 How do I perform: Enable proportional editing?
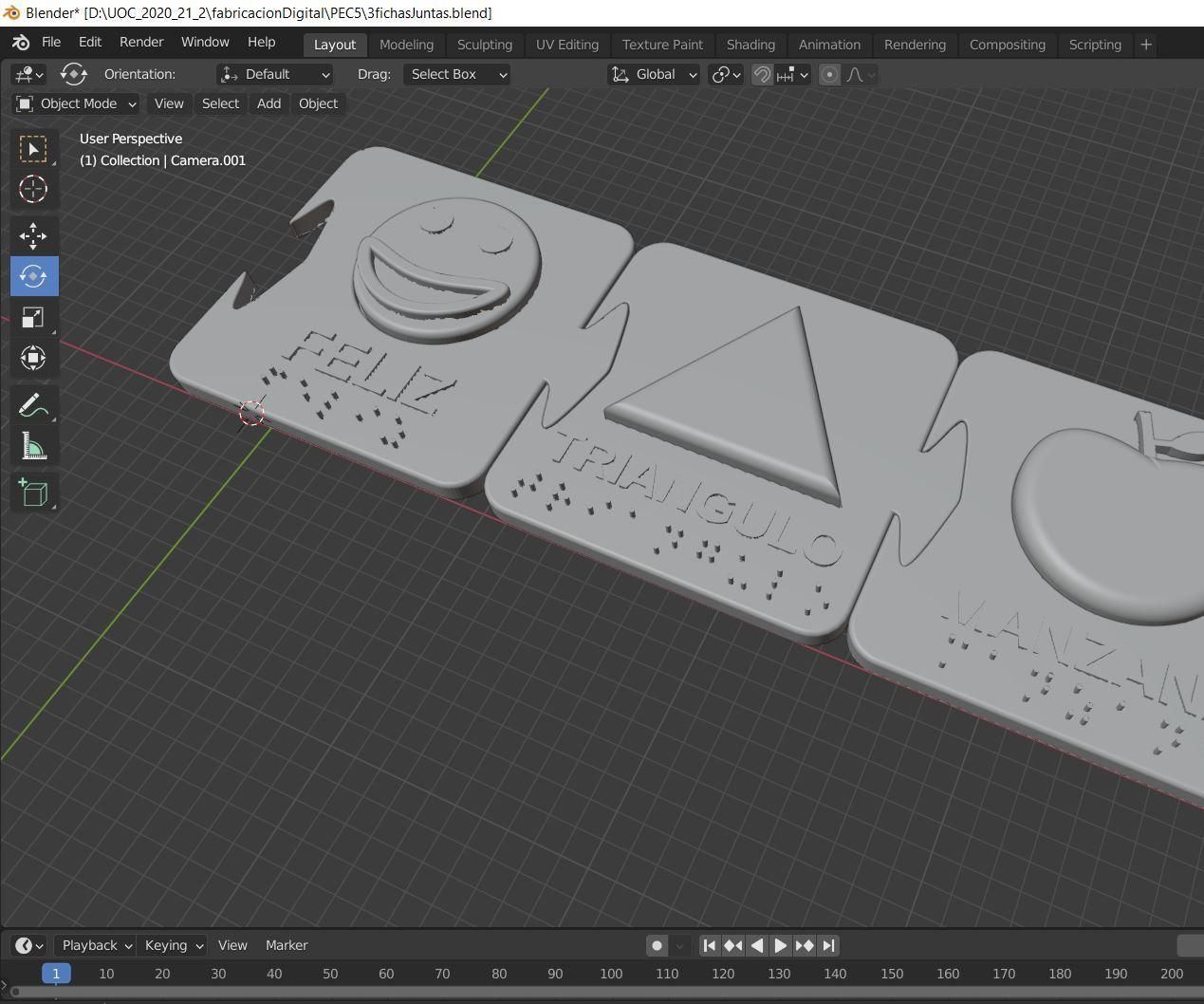(x=828, y=74)
